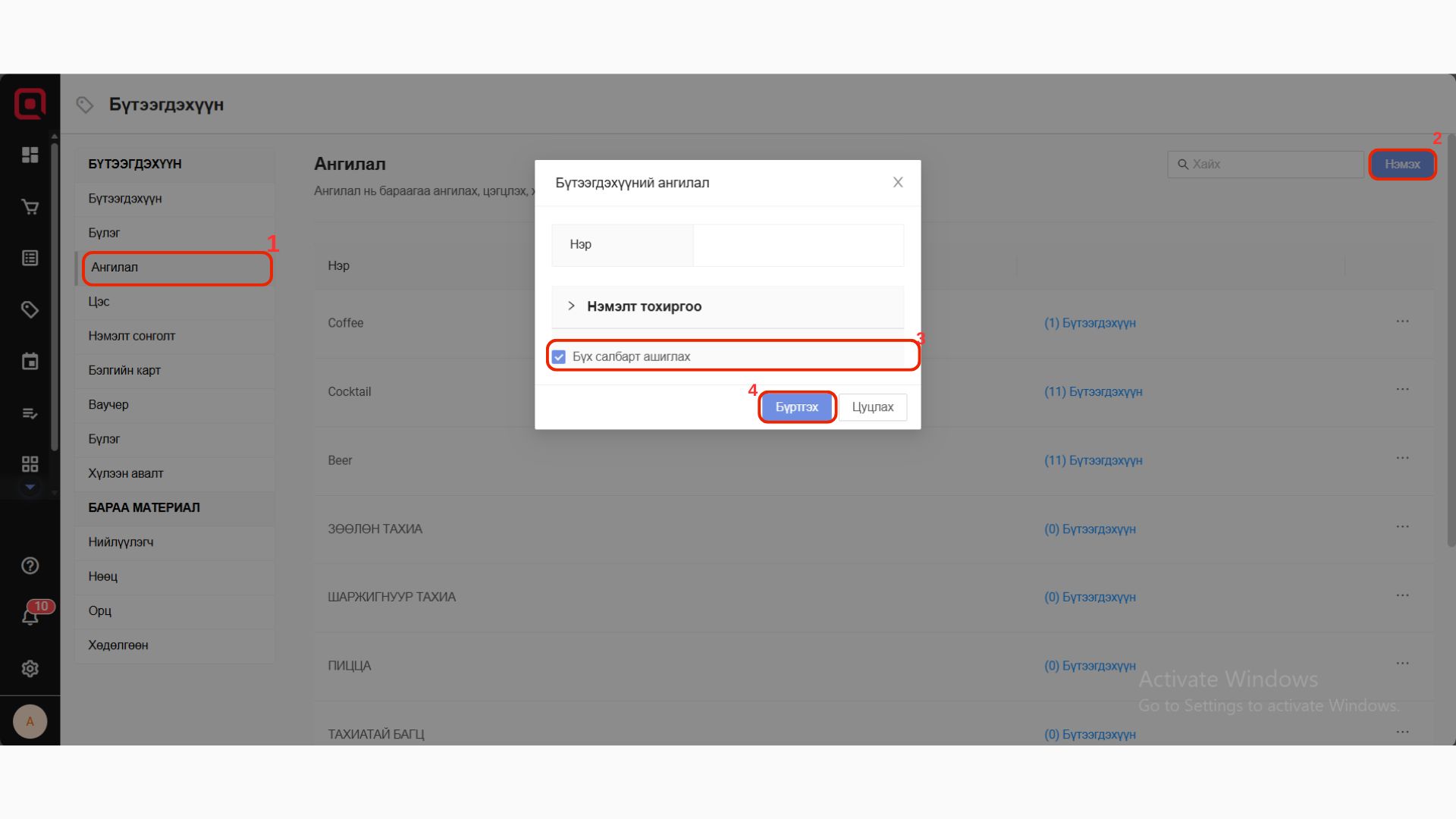
Task: Open the (11) Бүтээгдэхүүн link for Cocktail
Action: point(1093,392)
